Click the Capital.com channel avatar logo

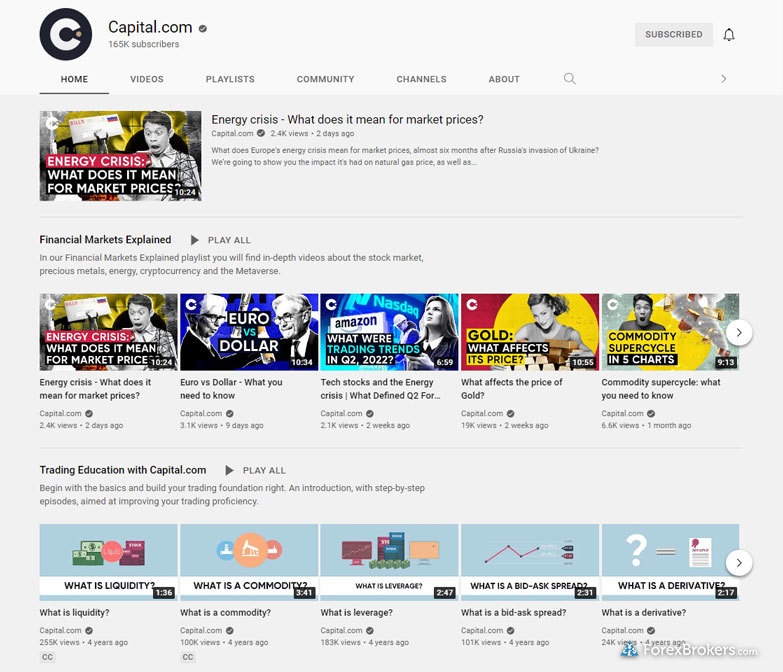(x=65, y=34)
